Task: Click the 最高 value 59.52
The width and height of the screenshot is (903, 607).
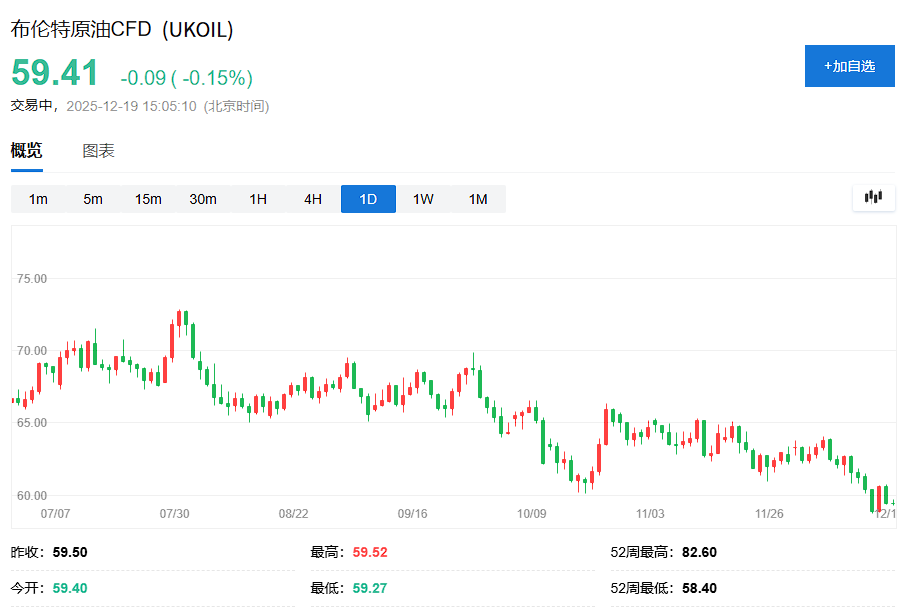Action: pyautogui.click(x=369, y=551)
